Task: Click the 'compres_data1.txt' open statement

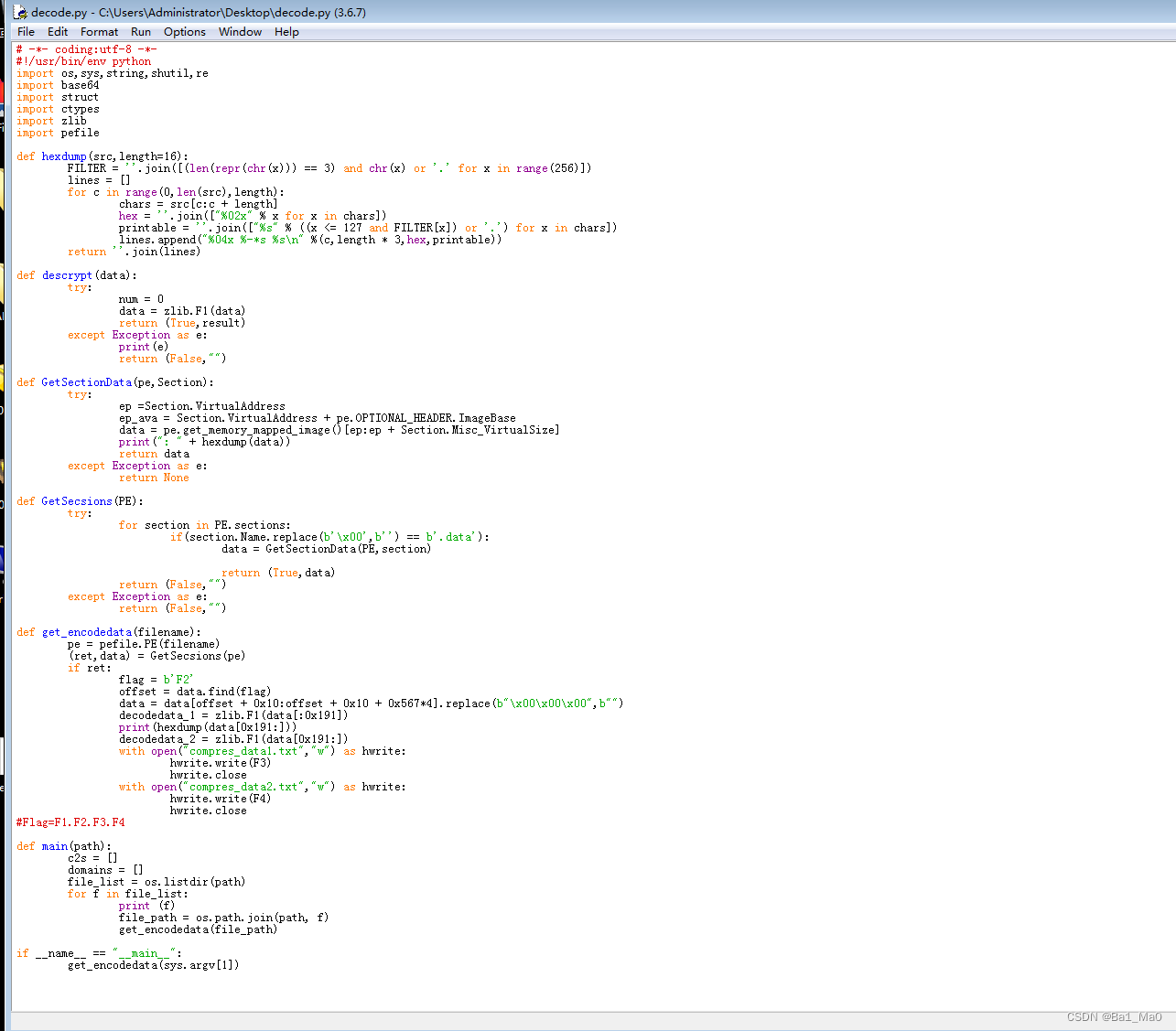Action: click(263, 751)
